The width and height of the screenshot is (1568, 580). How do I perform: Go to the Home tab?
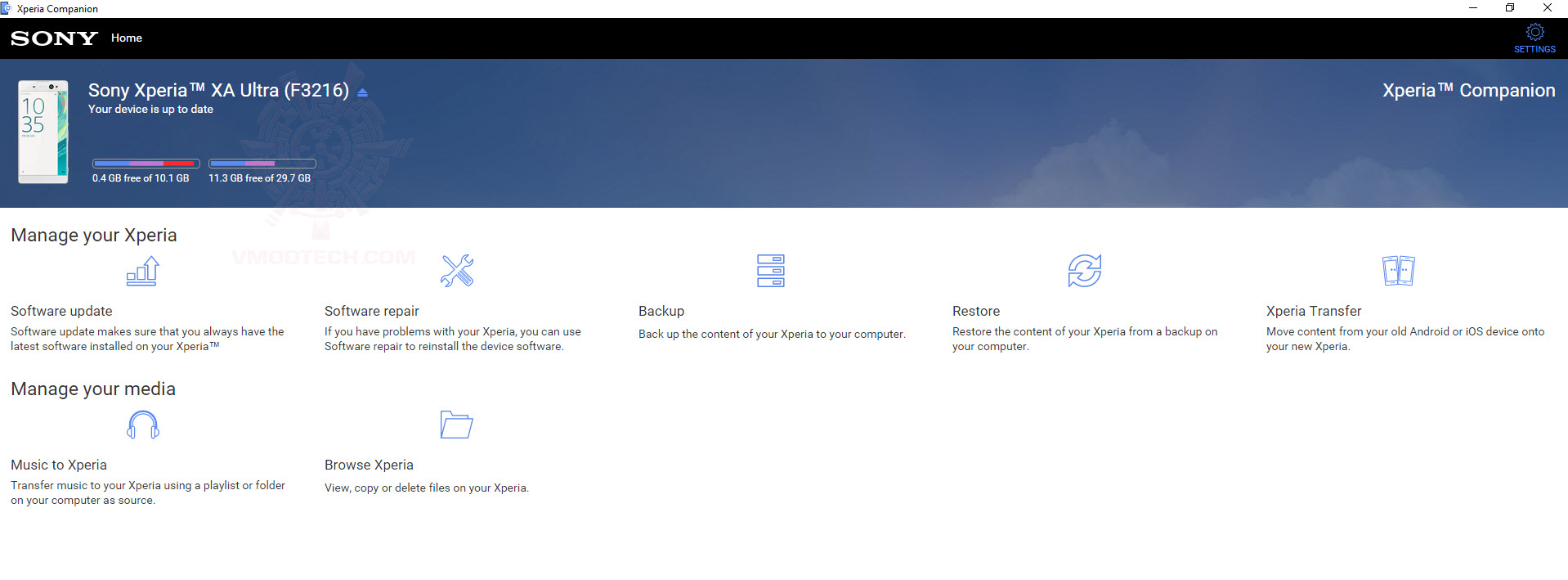(x=127, y=38)
